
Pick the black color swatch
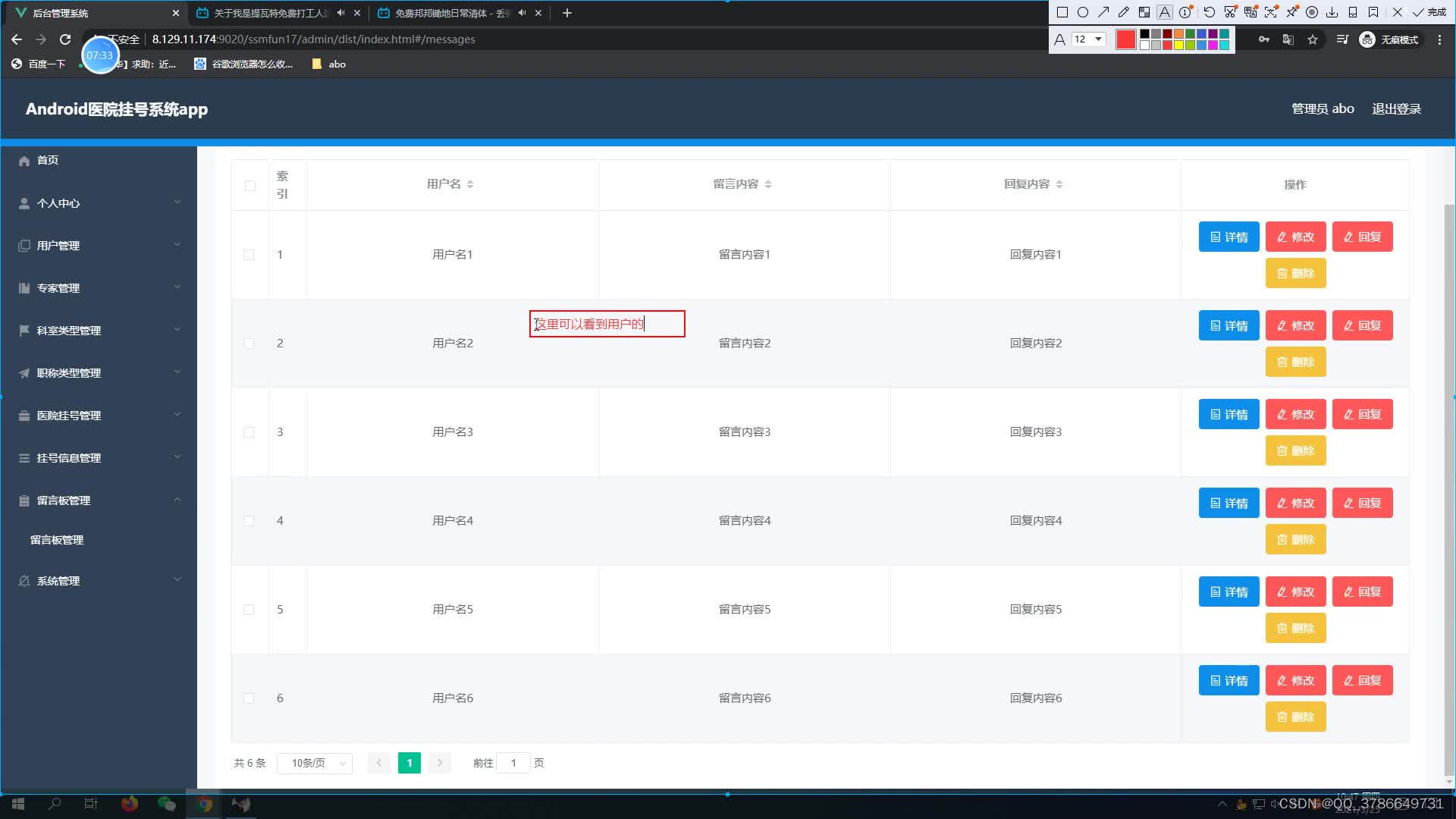(x=1145, y=33)
